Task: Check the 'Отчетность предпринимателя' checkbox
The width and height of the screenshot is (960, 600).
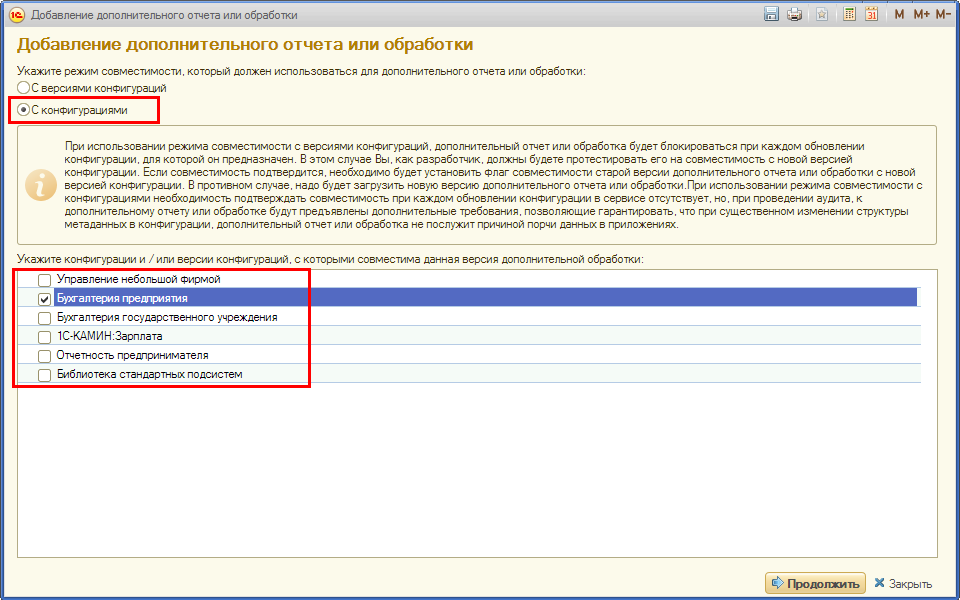Action: click(x=44, y=356)
